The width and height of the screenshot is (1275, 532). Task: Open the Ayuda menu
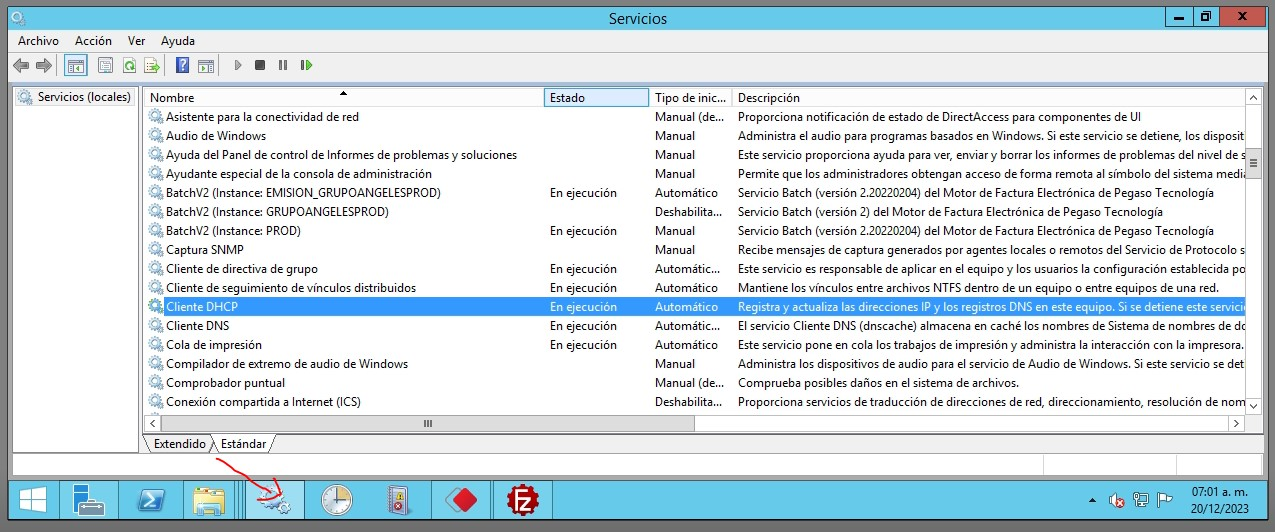tap(178, 41)
